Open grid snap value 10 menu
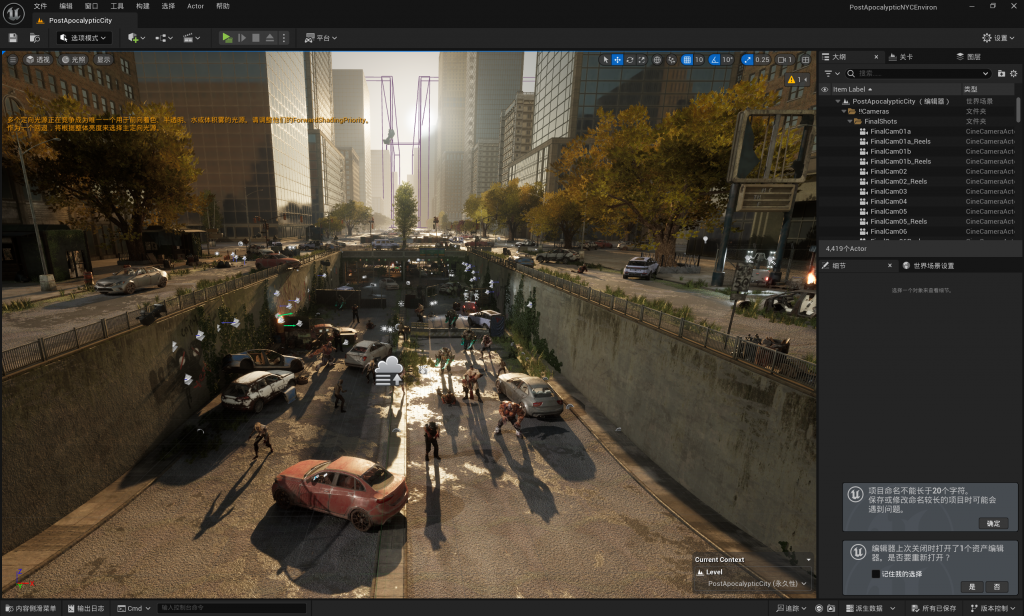 (699, 59)
